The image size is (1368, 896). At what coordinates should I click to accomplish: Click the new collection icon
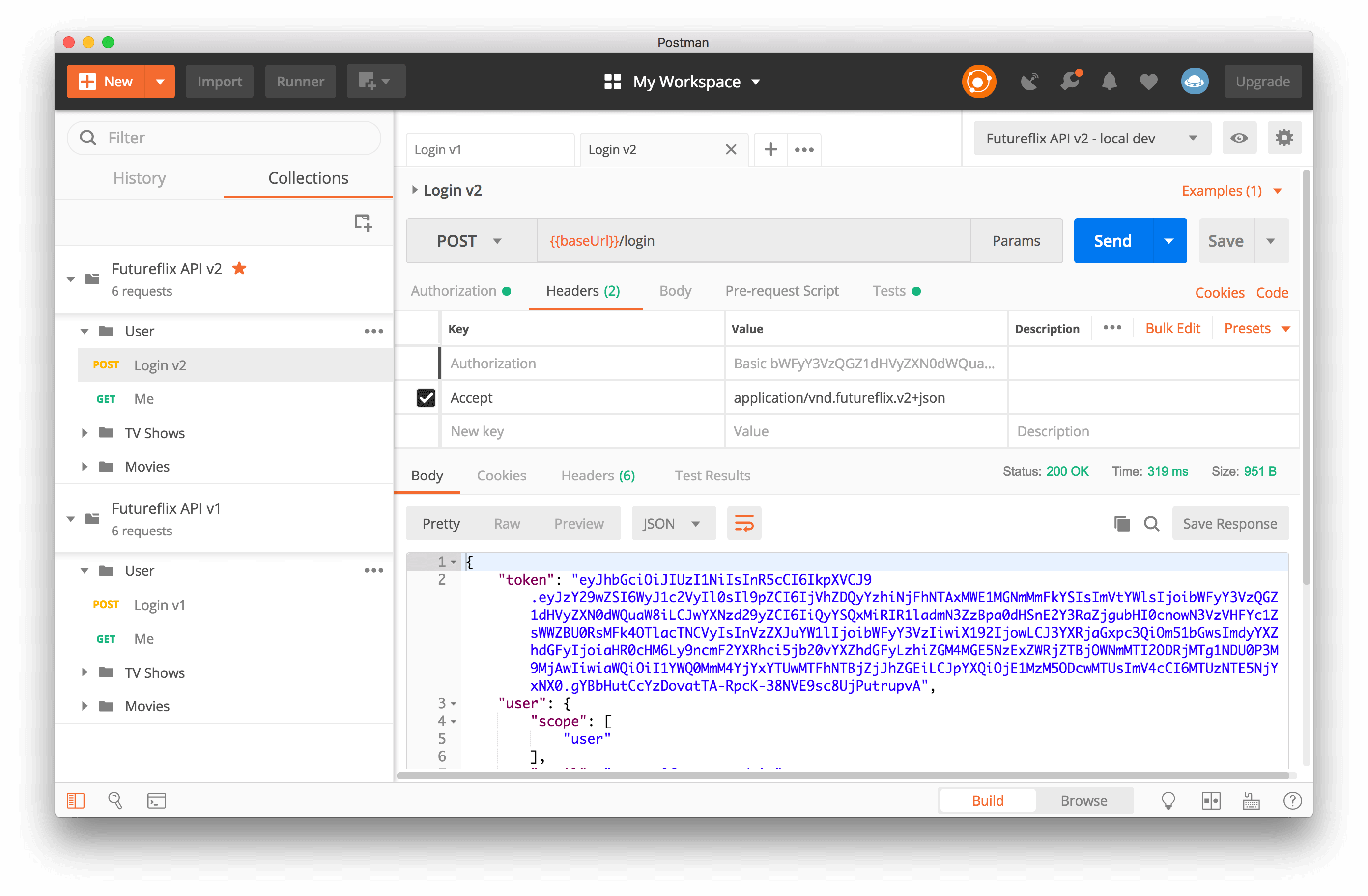(363, 223)
